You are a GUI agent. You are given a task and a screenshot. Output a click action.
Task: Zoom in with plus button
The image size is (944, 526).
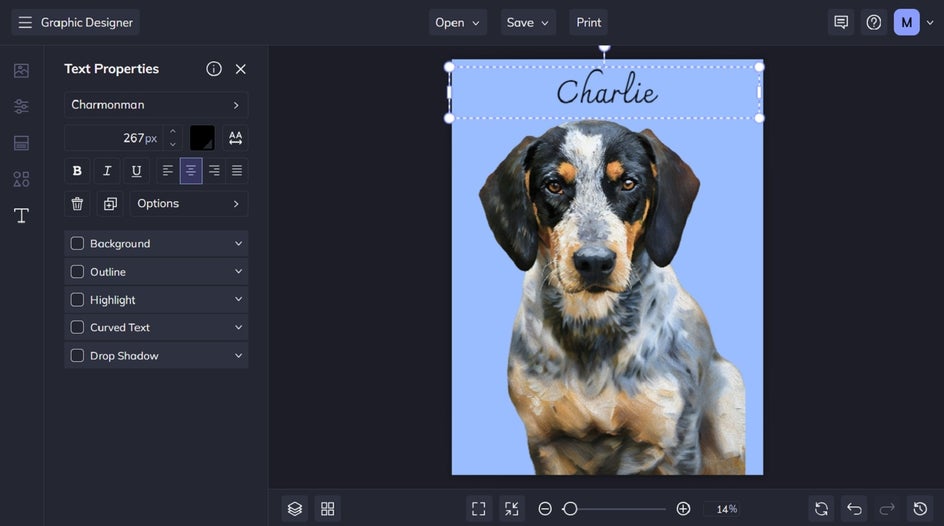click(683, 509)
